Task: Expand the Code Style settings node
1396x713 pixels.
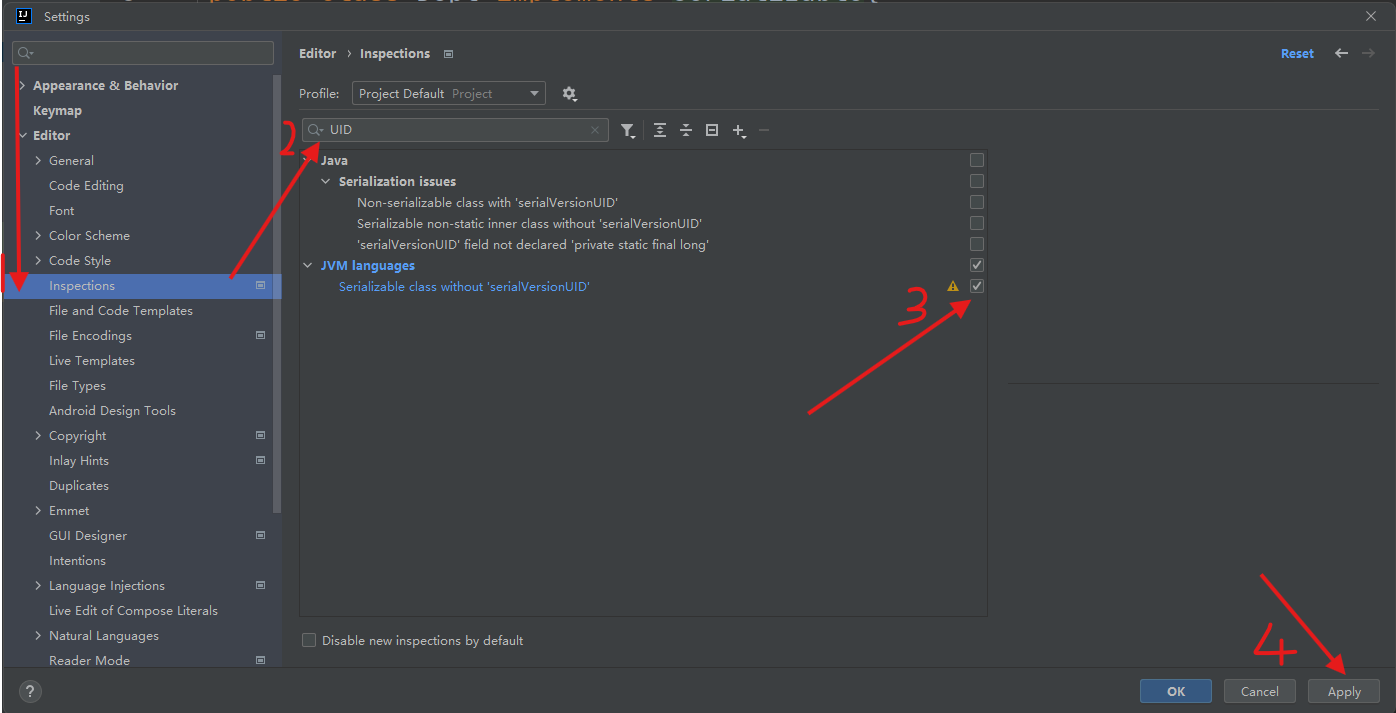Action: tap(38, 261)
